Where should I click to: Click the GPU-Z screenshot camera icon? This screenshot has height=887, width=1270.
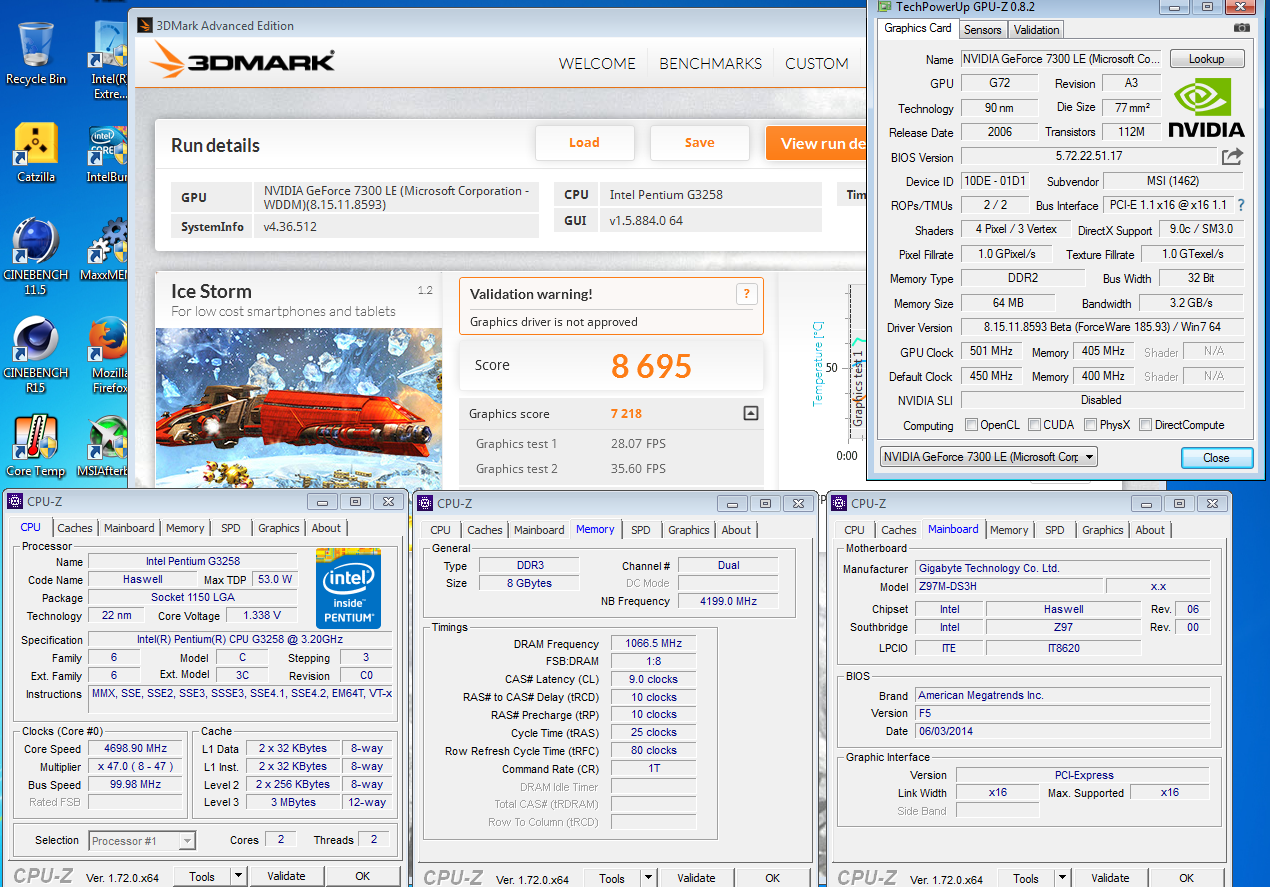(1241, 29)
